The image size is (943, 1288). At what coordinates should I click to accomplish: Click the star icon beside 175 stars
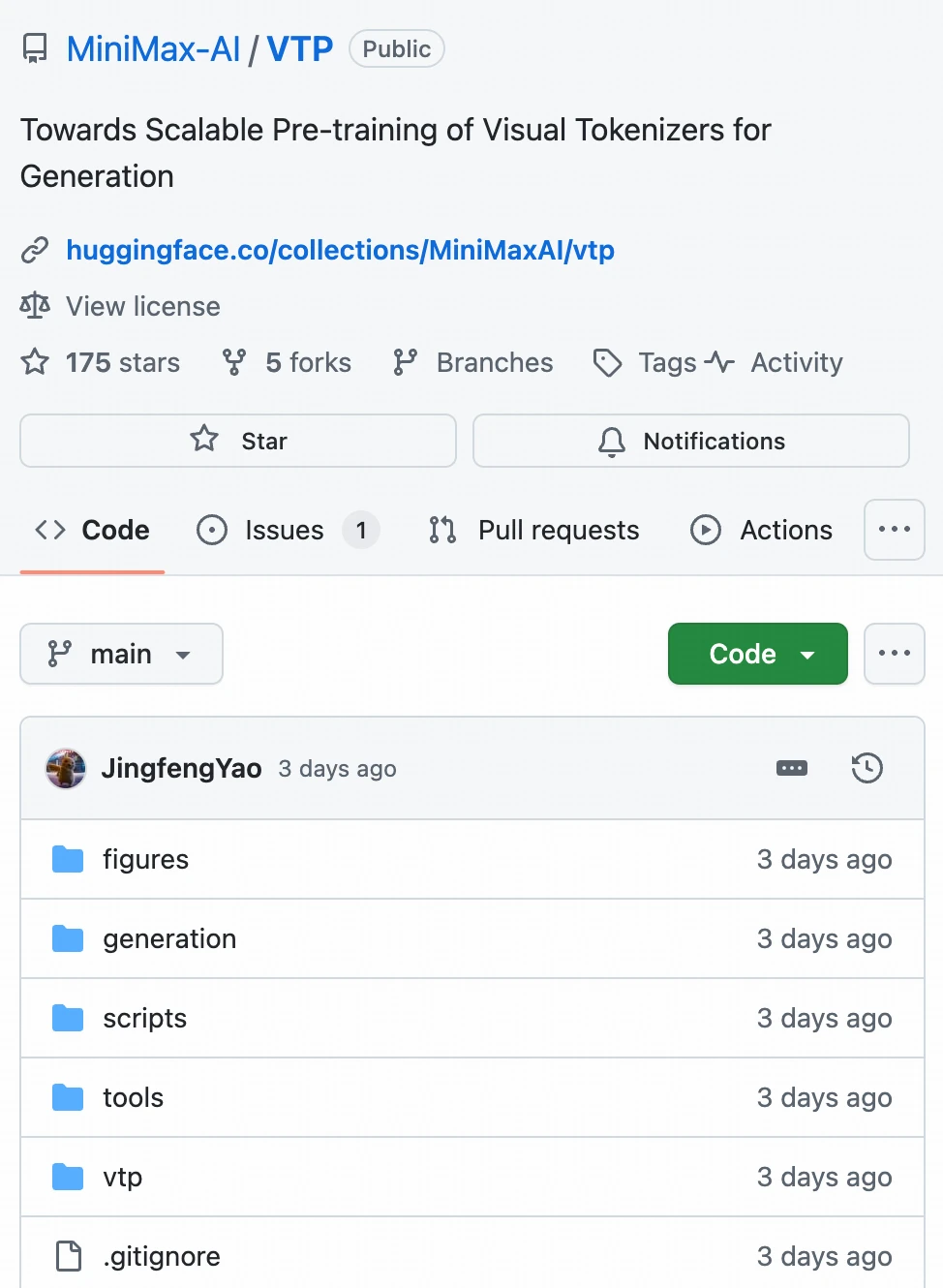tap(35, 362)
